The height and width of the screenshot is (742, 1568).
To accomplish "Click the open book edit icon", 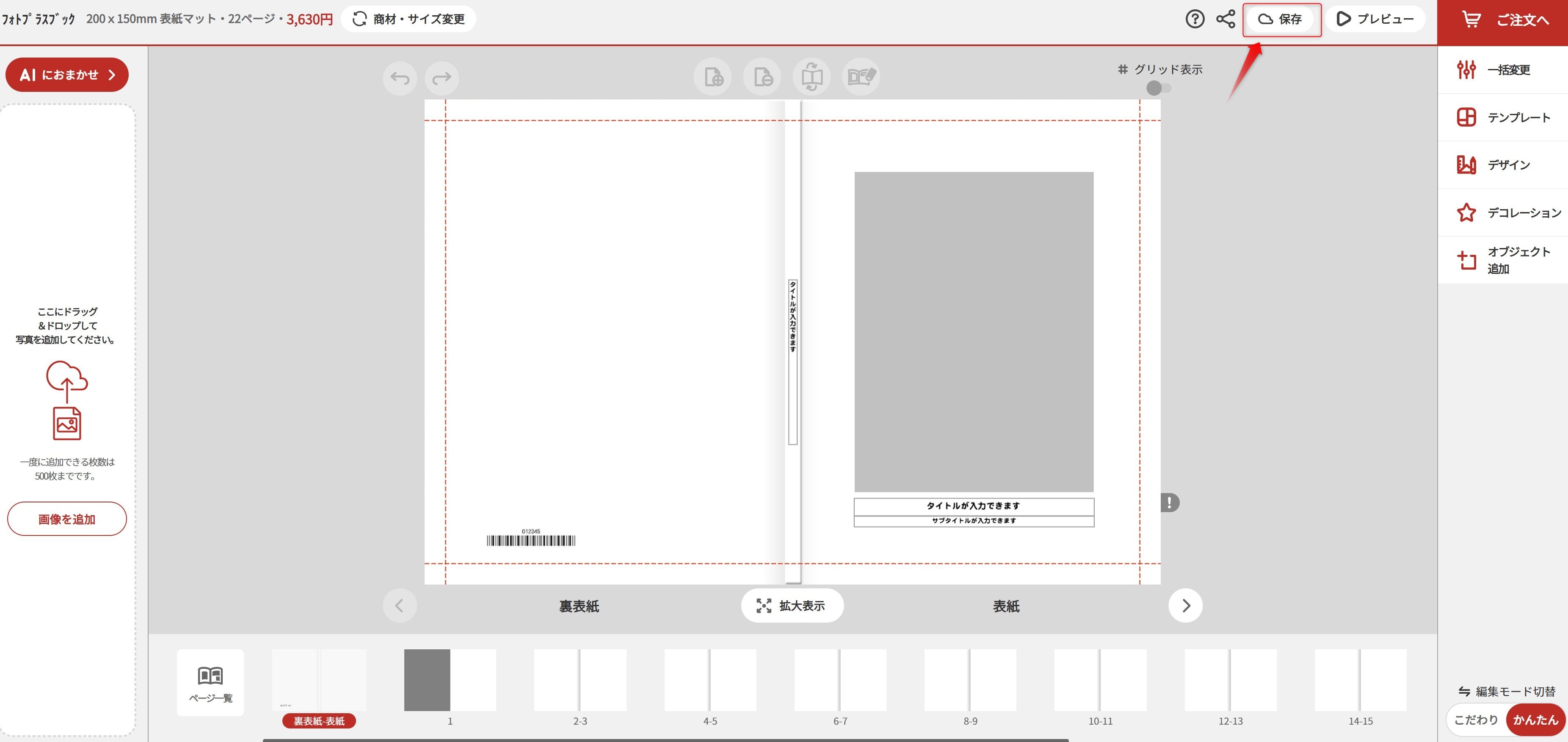I will 861,77.
